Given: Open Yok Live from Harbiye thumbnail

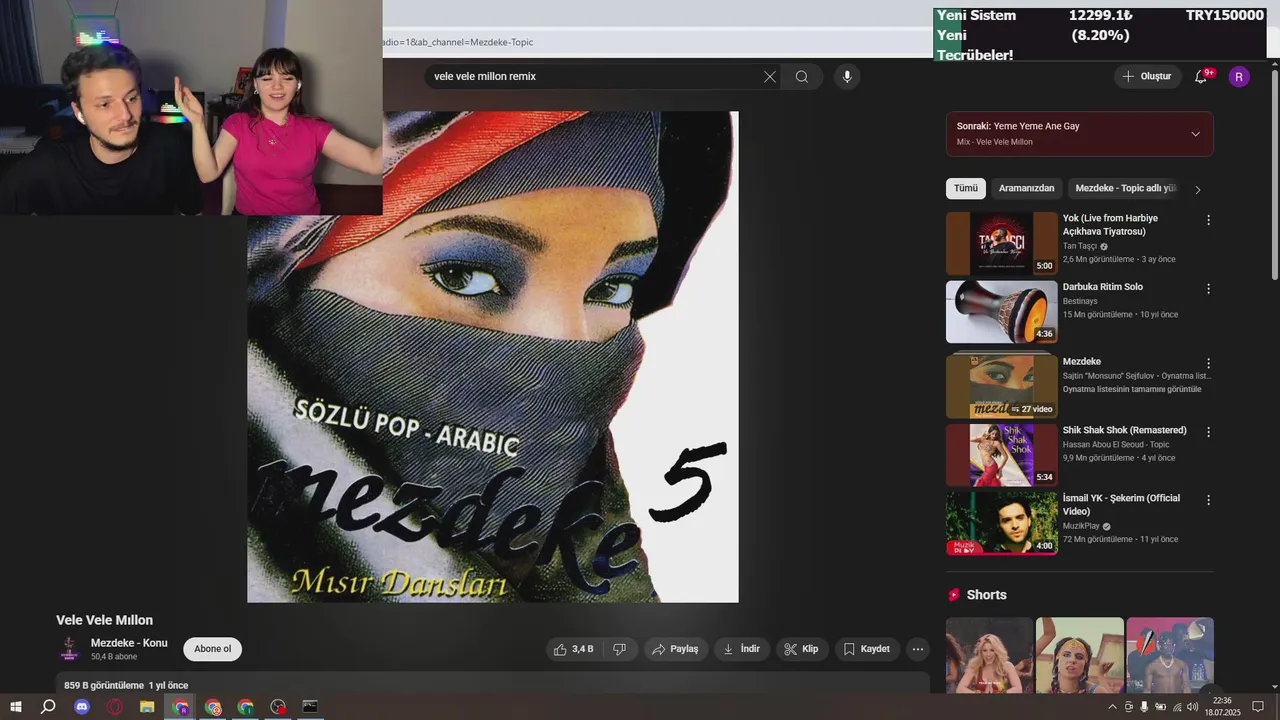Looking at the screenshot, I should point(1001,243).
